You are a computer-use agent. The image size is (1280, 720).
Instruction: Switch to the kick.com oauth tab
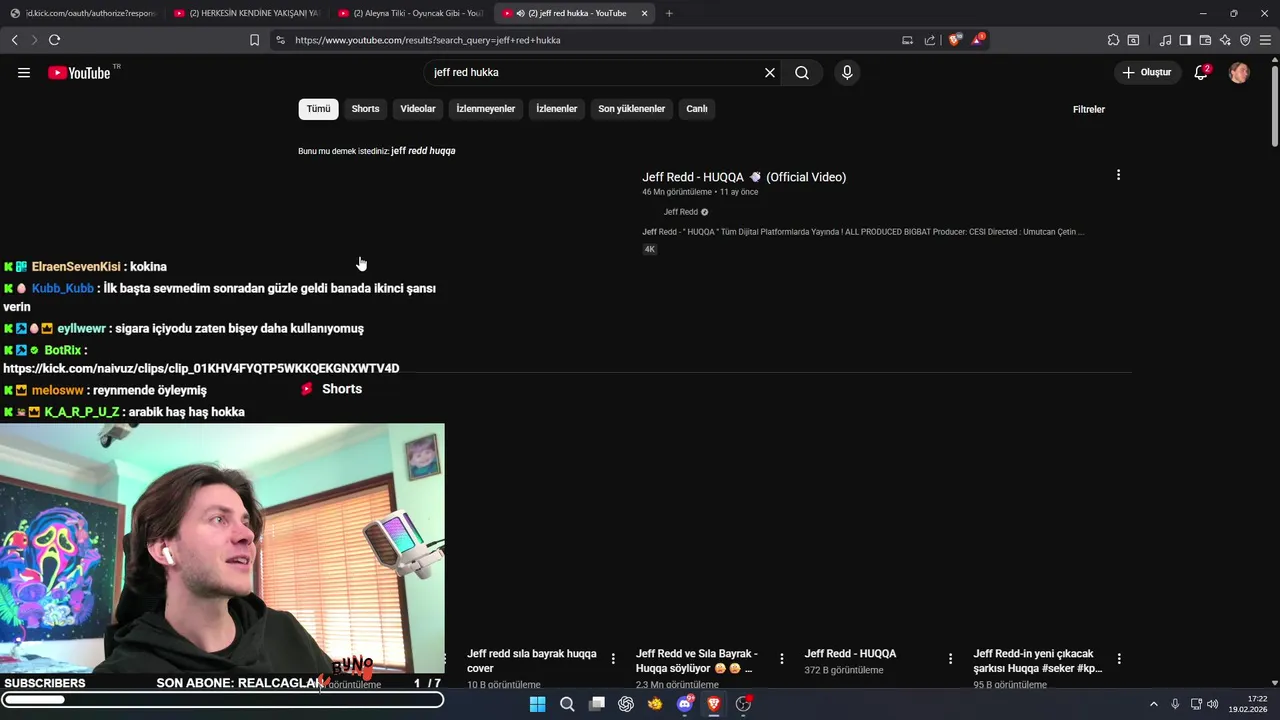82,13
